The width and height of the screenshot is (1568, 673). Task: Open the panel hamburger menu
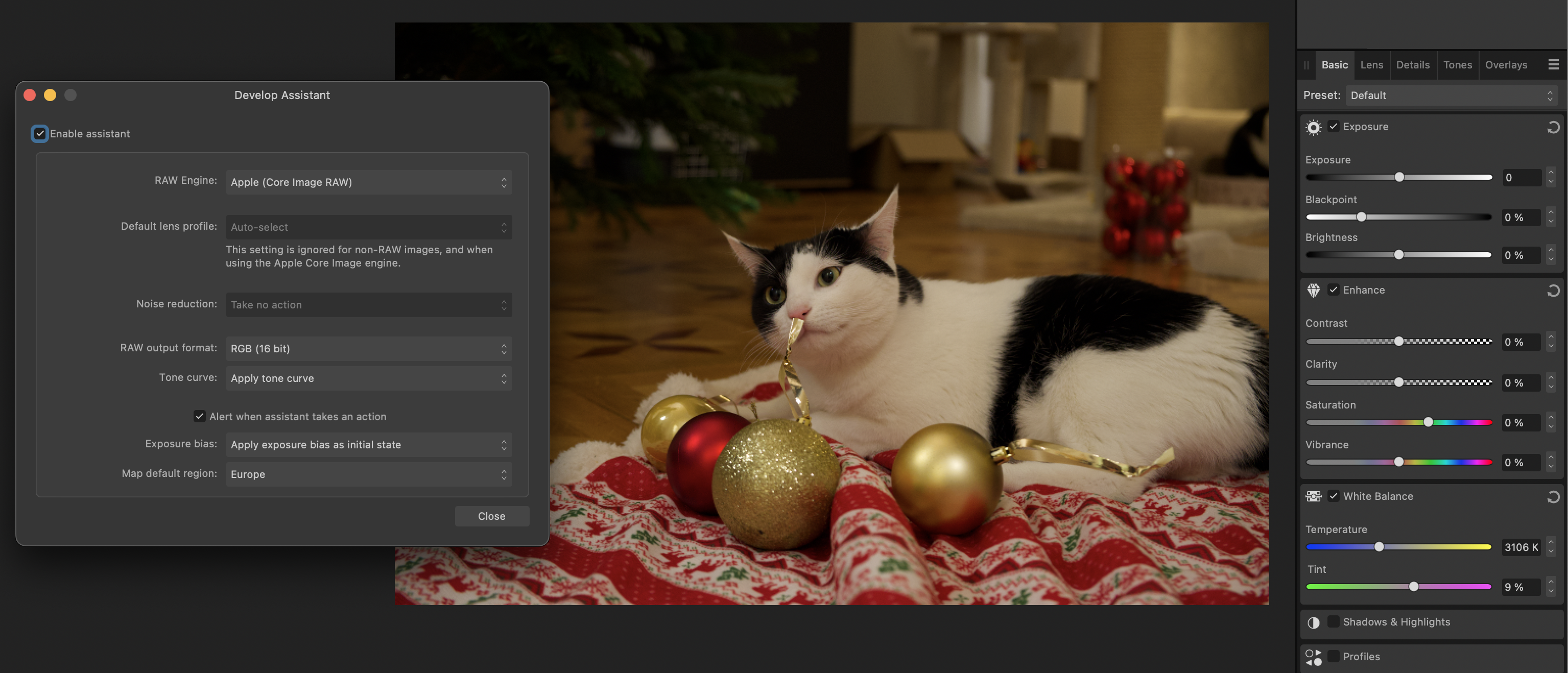[1553, 64]
